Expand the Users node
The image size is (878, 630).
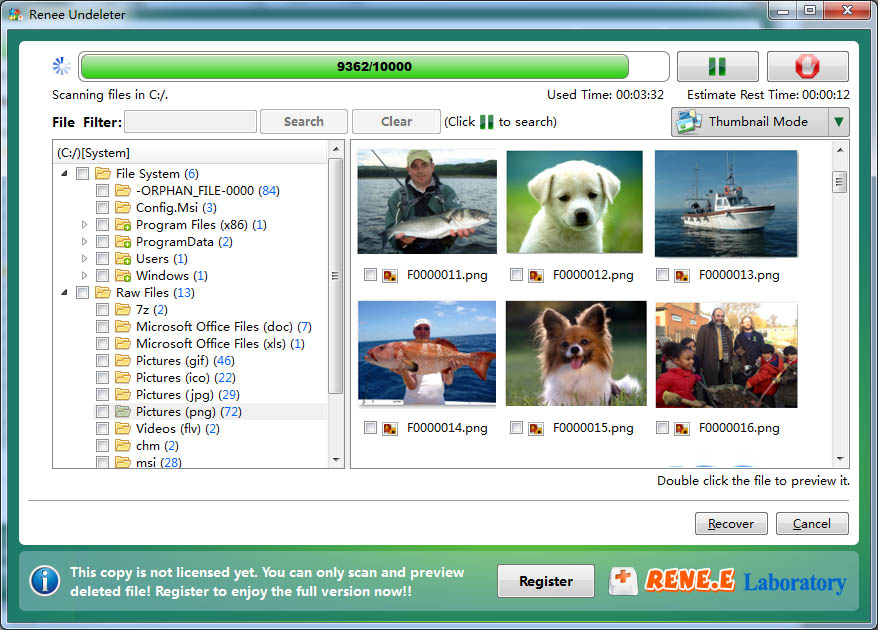84,259
